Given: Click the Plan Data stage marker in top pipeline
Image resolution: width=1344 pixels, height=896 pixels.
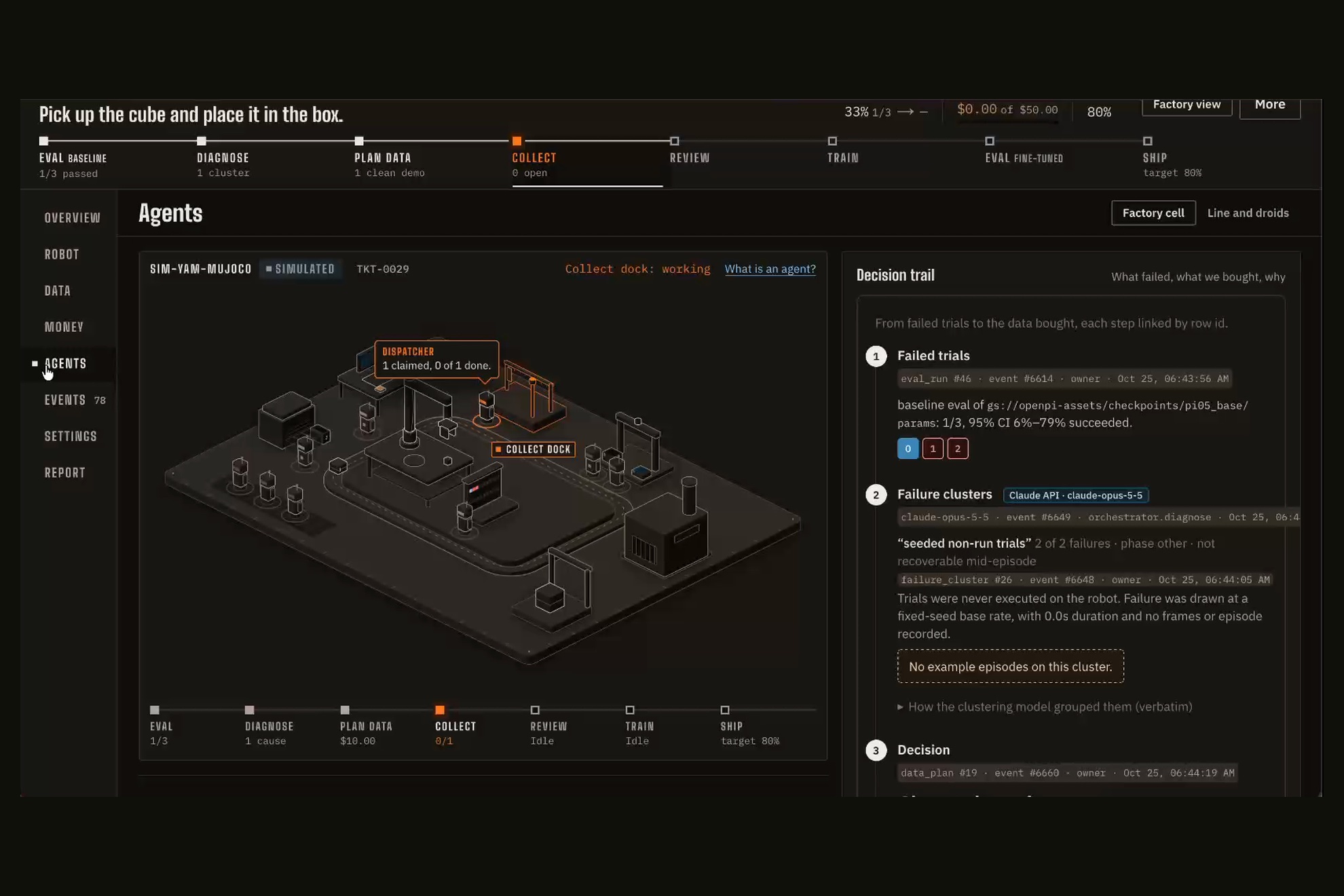Looking at the screenshot, I should [x=359, y=141].
